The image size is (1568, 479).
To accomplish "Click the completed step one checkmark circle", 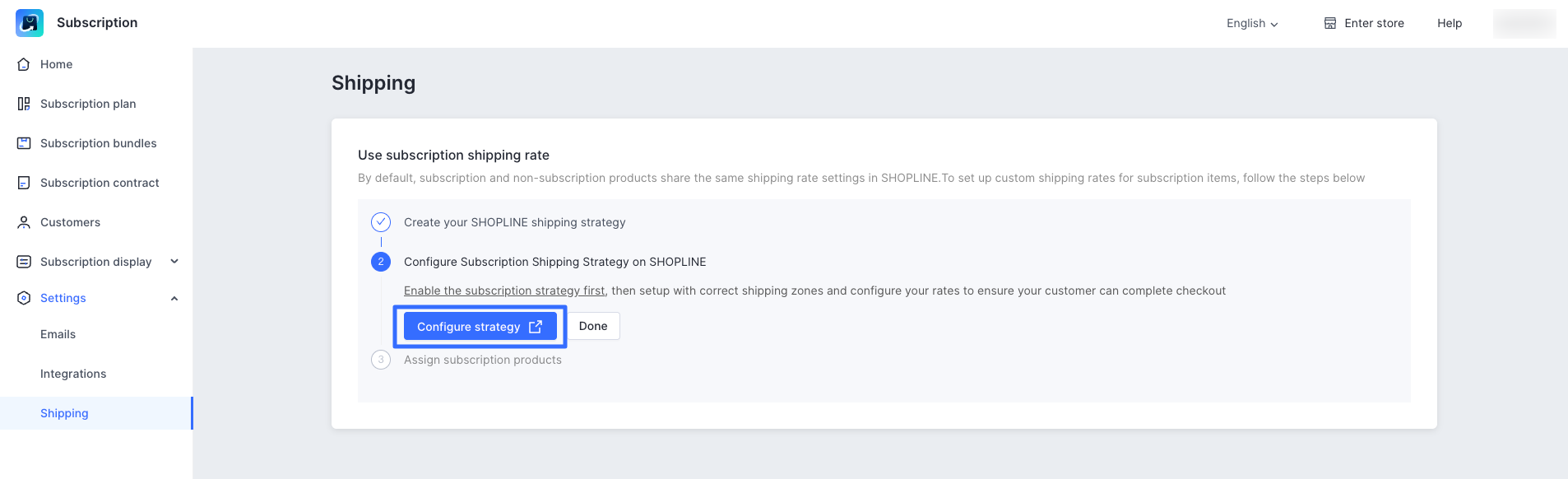I will (x=381, y=222).
